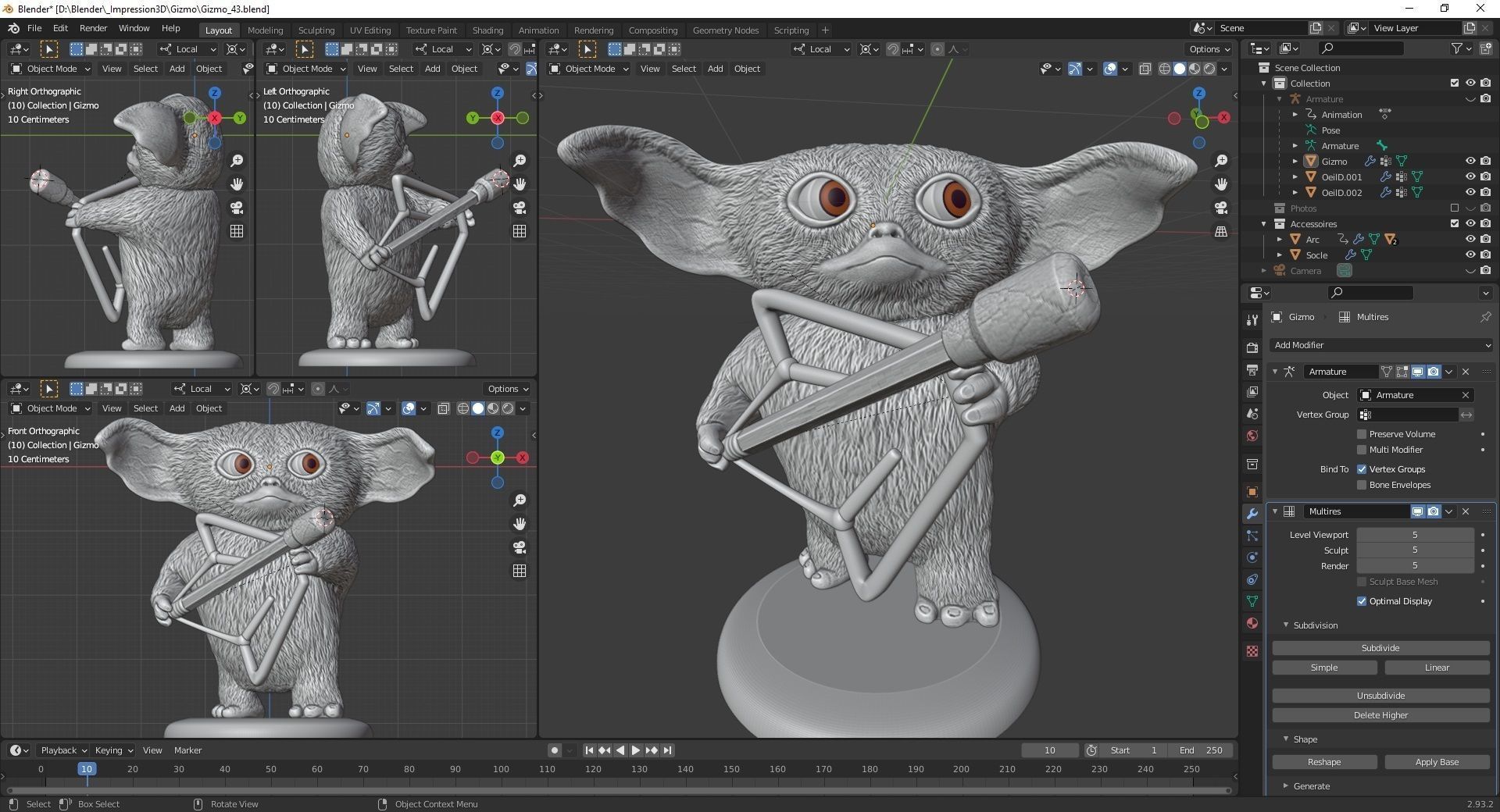Image resolution: width=1500 pixels, height=812 pixels.
Task: Hide Gizmo object in viewport via eye
Action: 1470,161
